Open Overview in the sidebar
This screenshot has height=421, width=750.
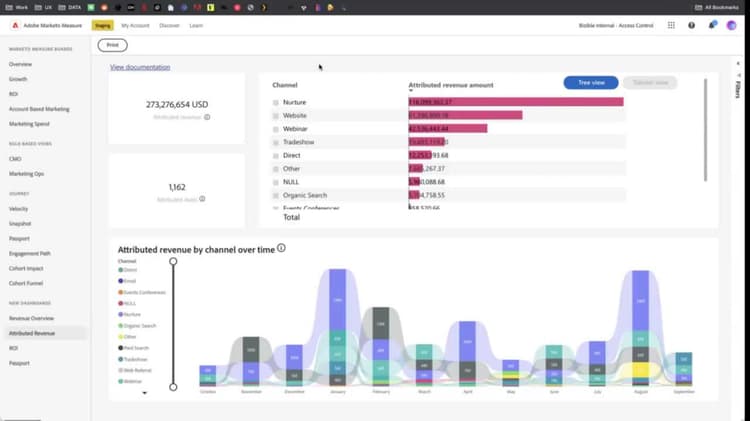pos(20,64)
